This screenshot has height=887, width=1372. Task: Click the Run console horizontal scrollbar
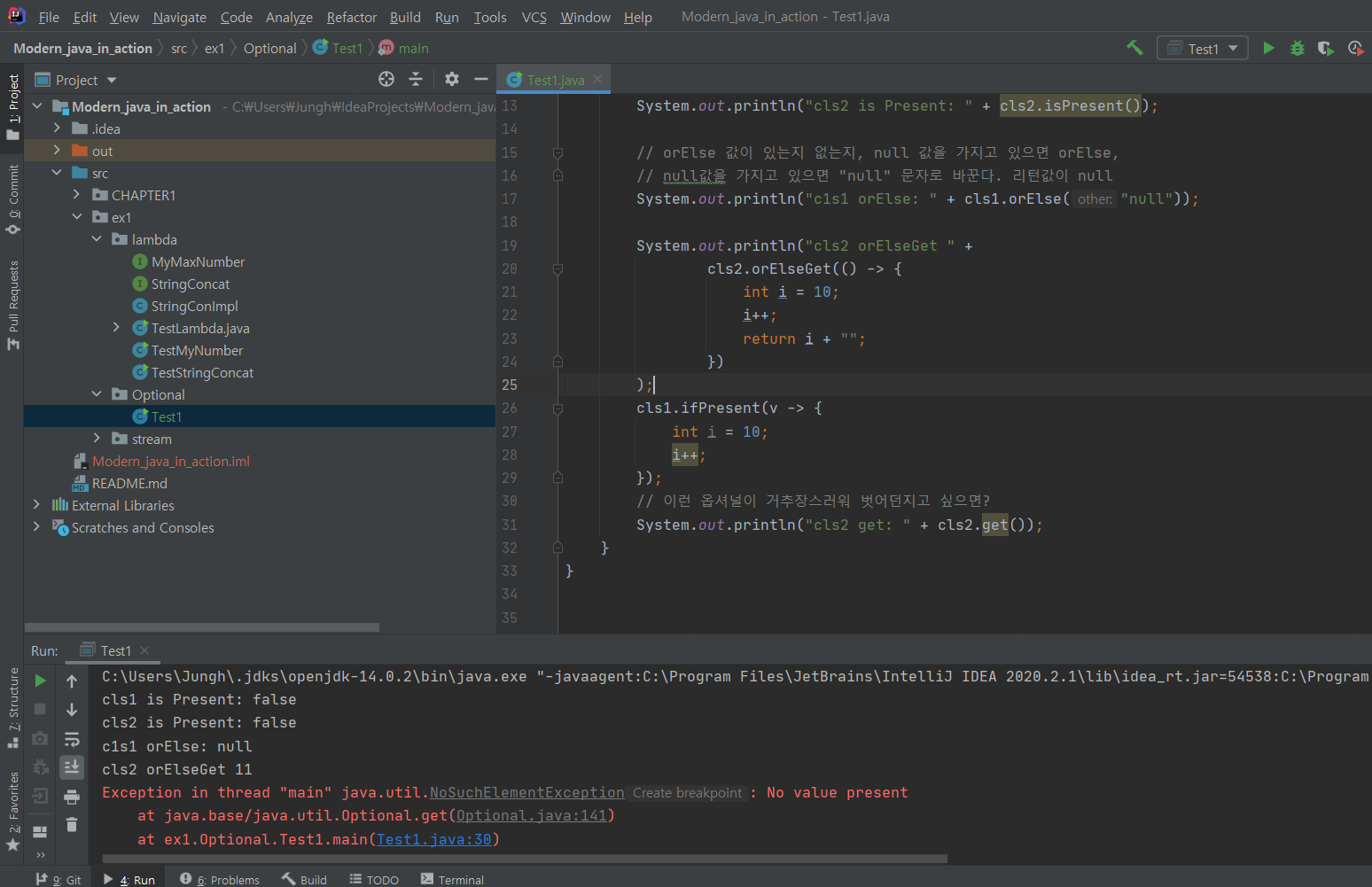click(525, 859)
